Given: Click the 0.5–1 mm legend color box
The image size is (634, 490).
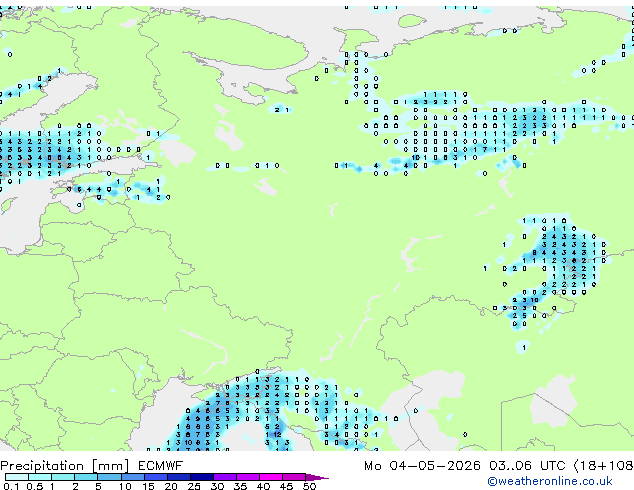Looking at the screenshot, I should [x=40, y=477].
